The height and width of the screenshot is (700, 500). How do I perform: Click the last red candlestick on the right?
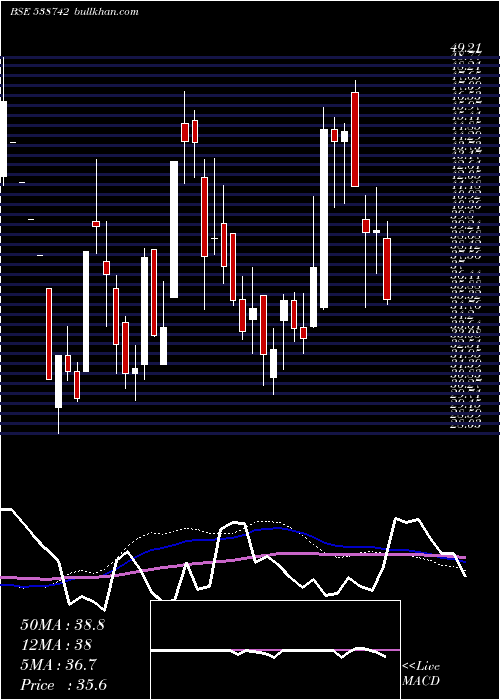pyautogui.click(x=387, y=269)
